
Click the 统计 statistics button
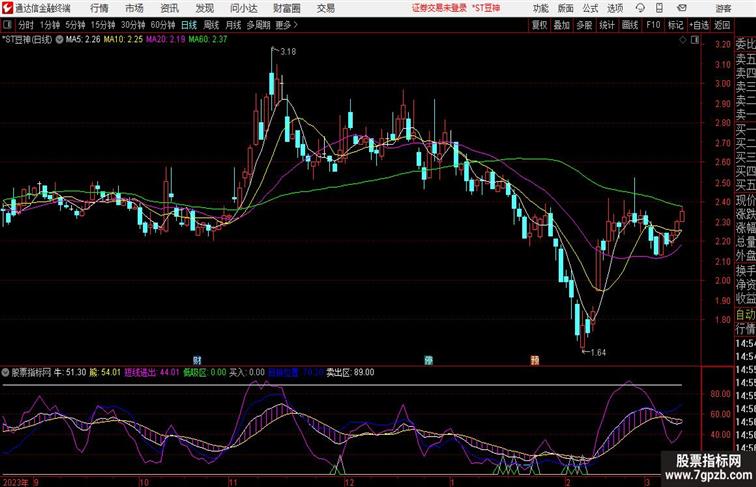[607, 25]
